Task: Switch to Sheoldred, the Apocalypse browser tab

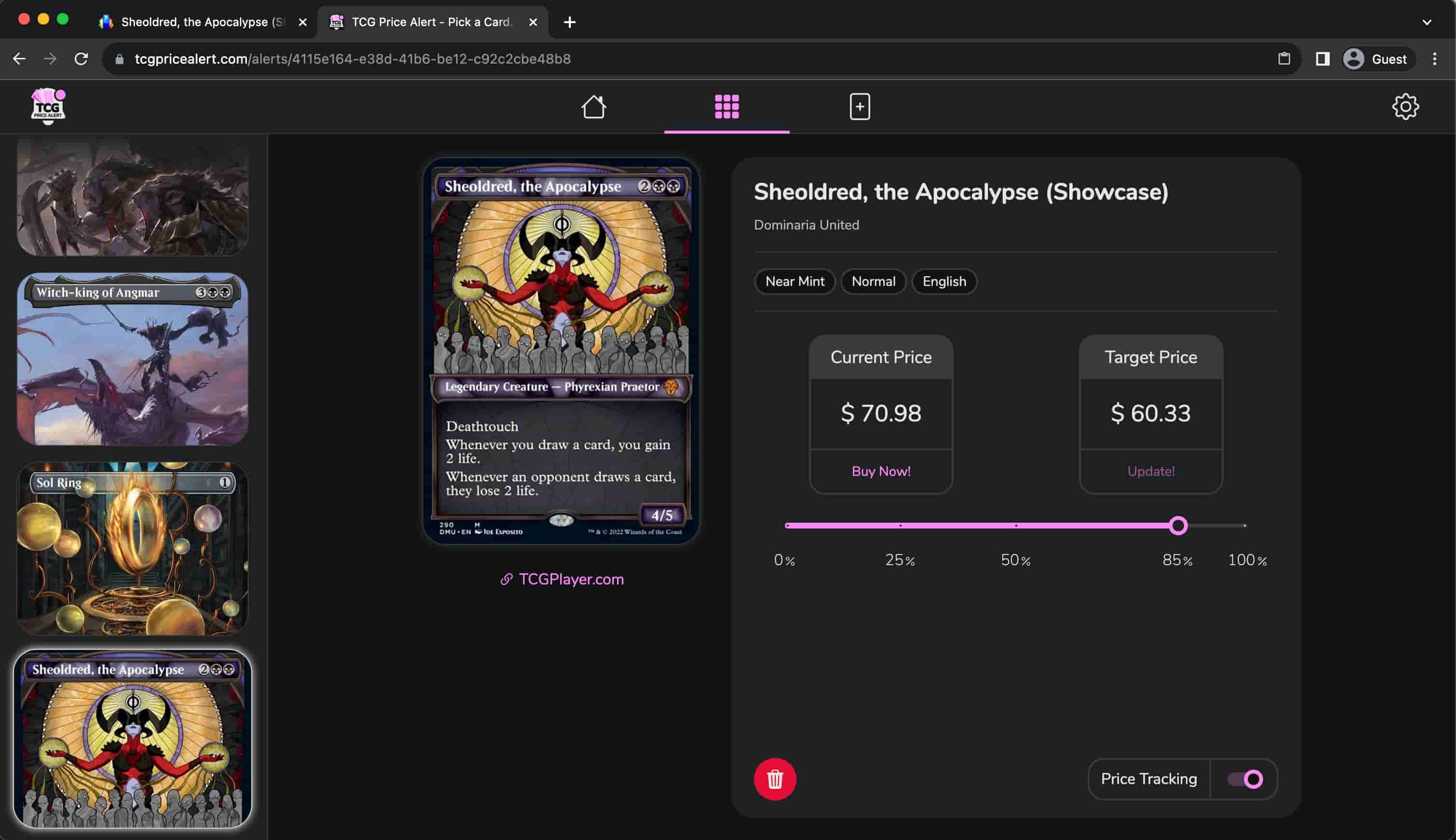Action: [202, 22]
